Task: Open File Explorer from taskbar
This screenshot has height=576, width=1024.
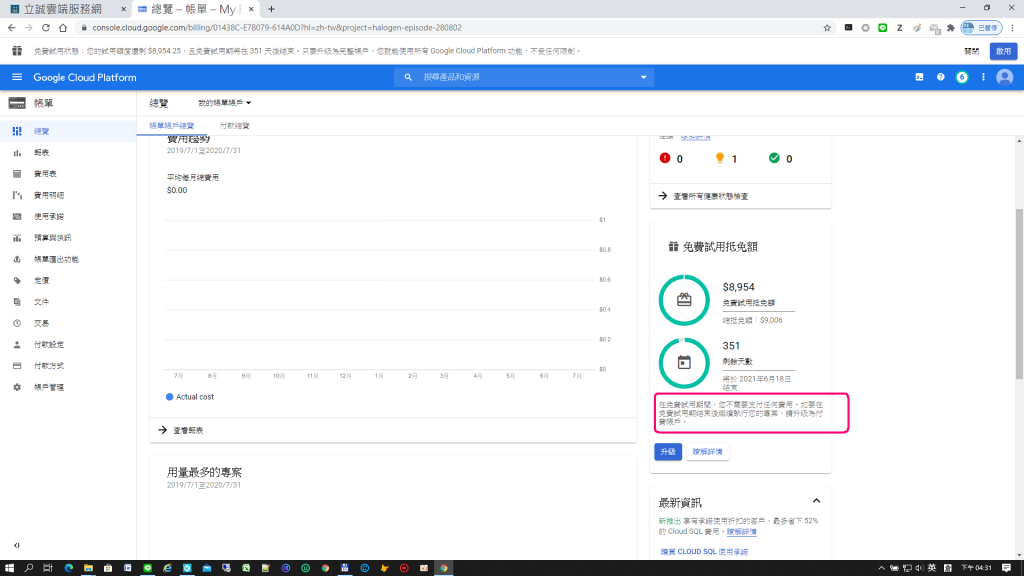Action: (88, 568)
